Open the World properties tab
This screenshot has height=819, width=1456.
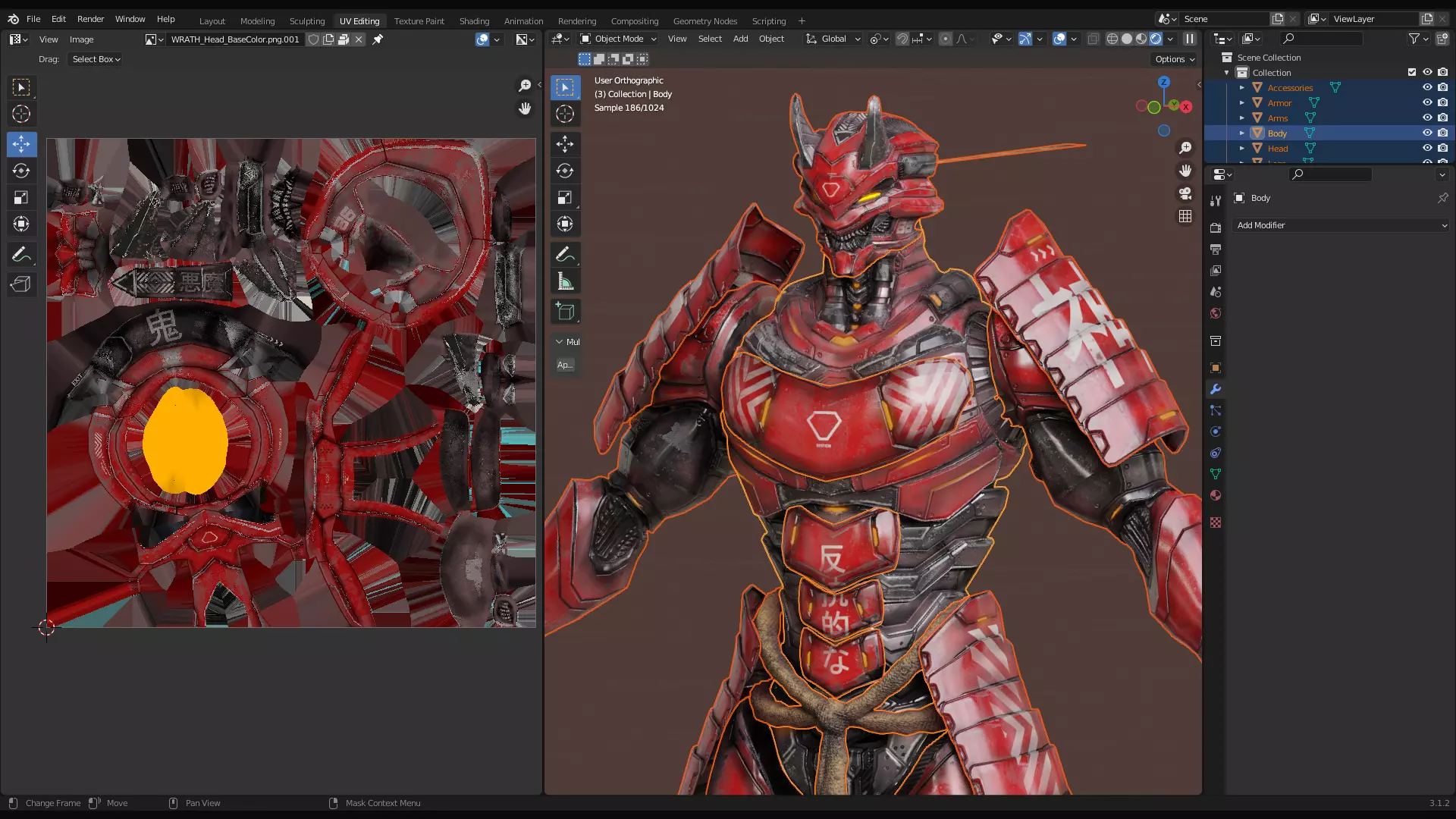pyautogui.click(x=1216, y=313)
